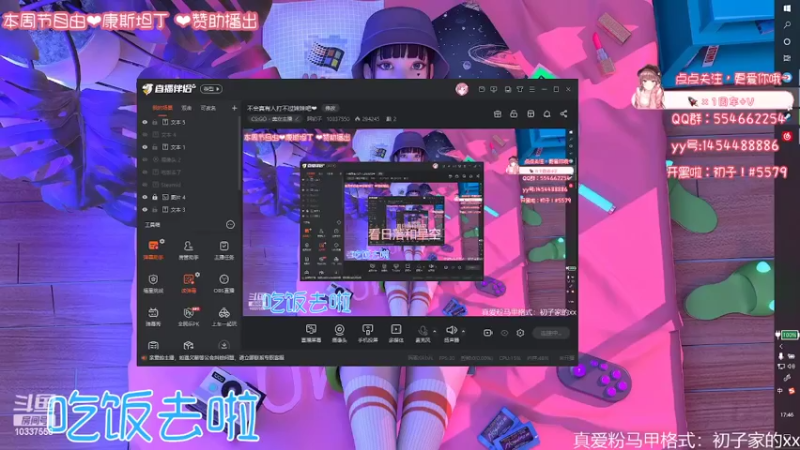Open the settings gear beside stream button
Image resolution: width=800 pixels, height=450 pixels.
pos(520,333)
